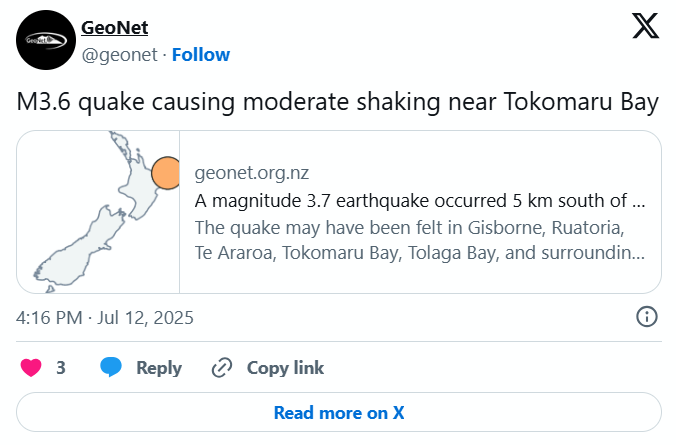Click the quake felt-in description text
676x445 pixels.
pos(420,240)
